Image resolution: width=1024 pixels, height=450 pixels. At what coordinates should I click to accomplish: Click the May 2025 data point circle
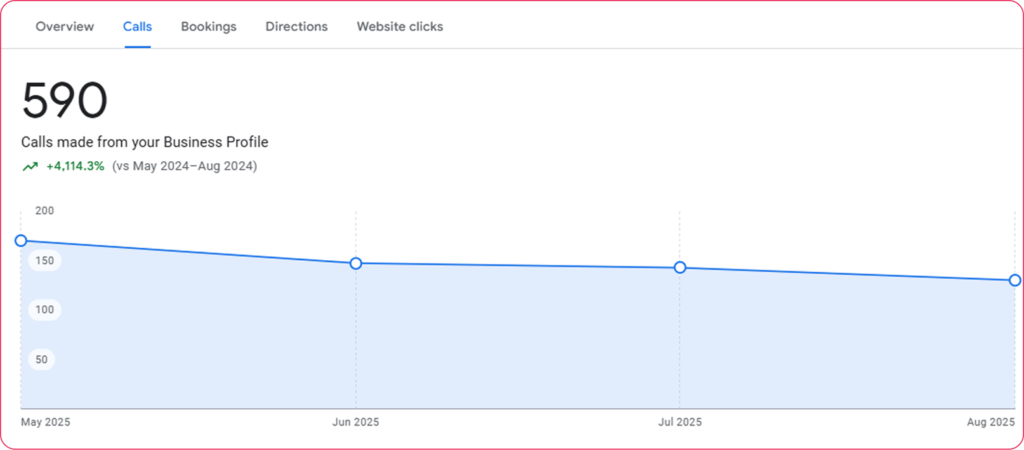pos(21,241)
